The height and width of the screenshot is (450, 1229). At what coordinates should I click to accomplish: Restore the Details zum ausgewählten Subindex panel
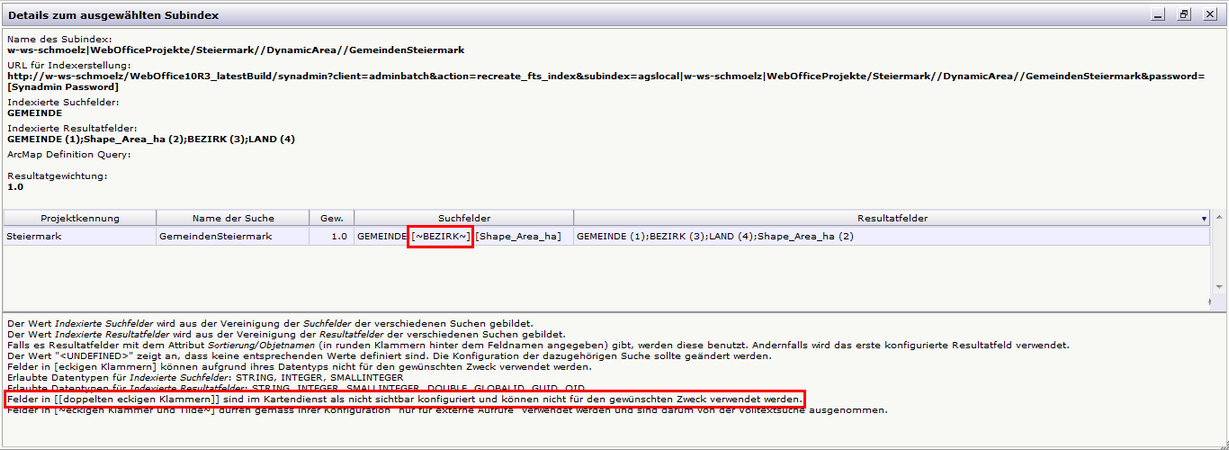point(1184,15)
